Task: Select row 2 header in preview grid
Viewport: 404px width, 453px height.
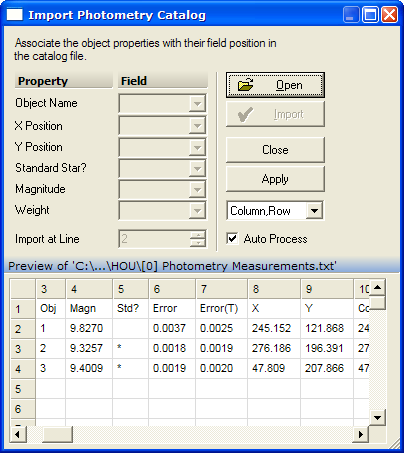Action: (23, 329)
